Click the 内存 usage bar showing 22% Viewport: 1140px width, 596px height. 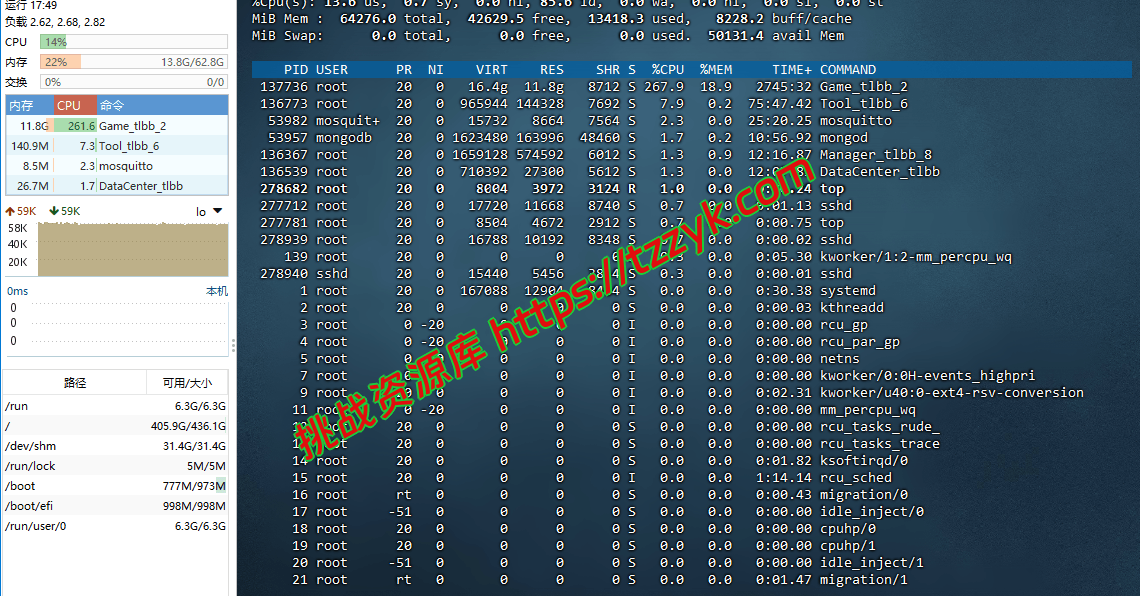(x=133, y=62)
